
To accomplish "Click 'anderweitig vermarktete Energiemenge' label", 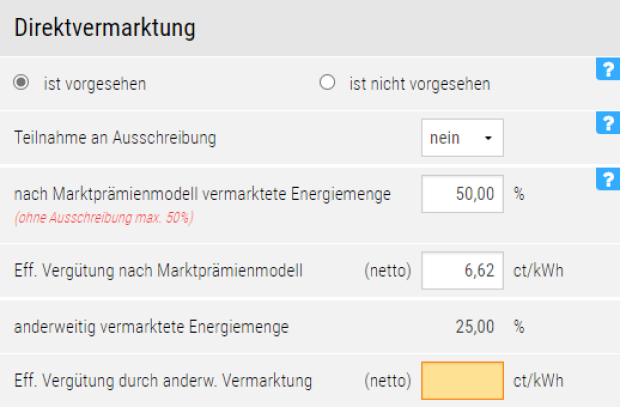I will (151, 325).
